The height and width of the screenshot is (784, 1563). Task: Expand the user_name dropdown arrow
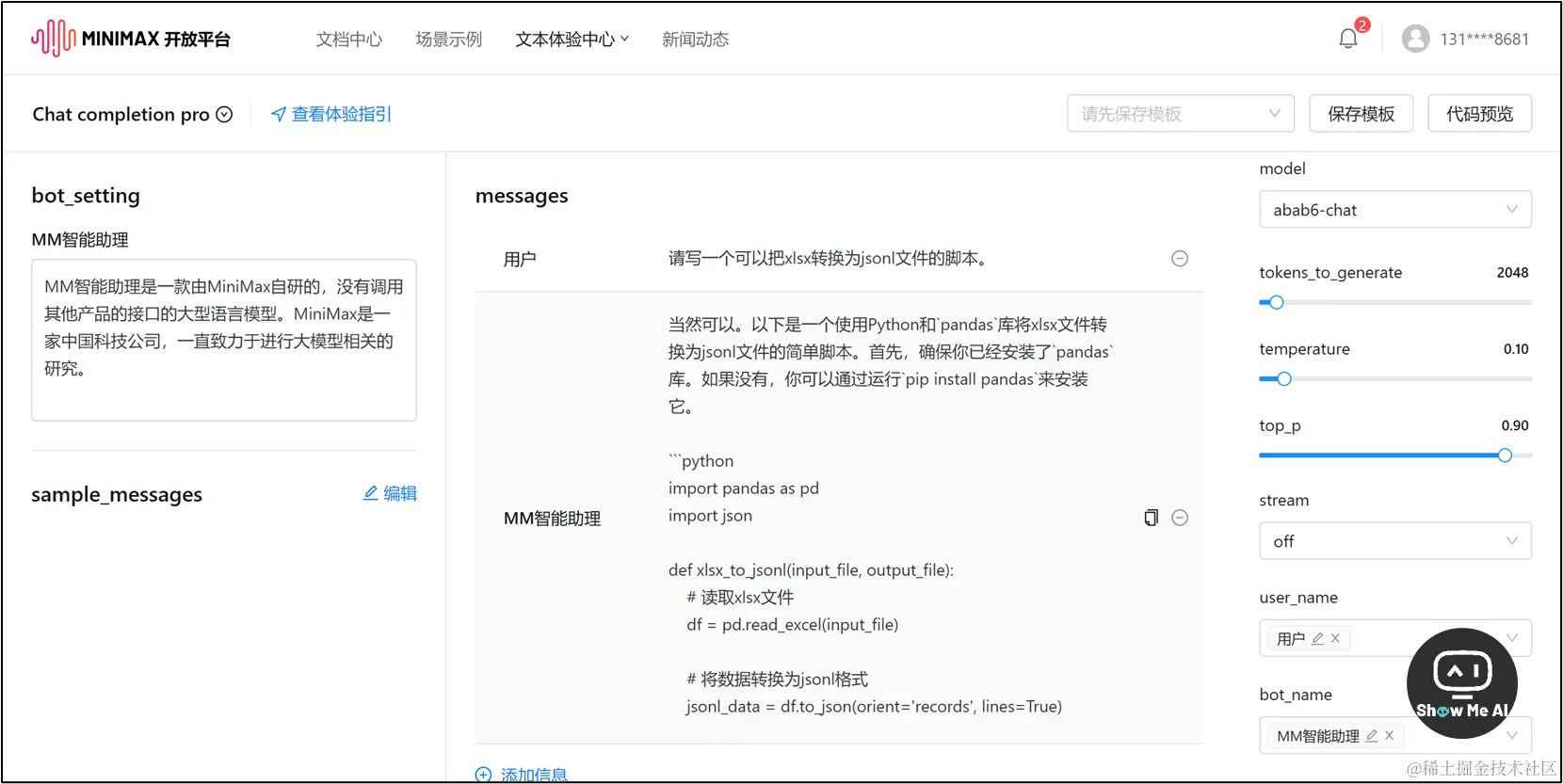pyautogui.click(x=1512, y=638)
